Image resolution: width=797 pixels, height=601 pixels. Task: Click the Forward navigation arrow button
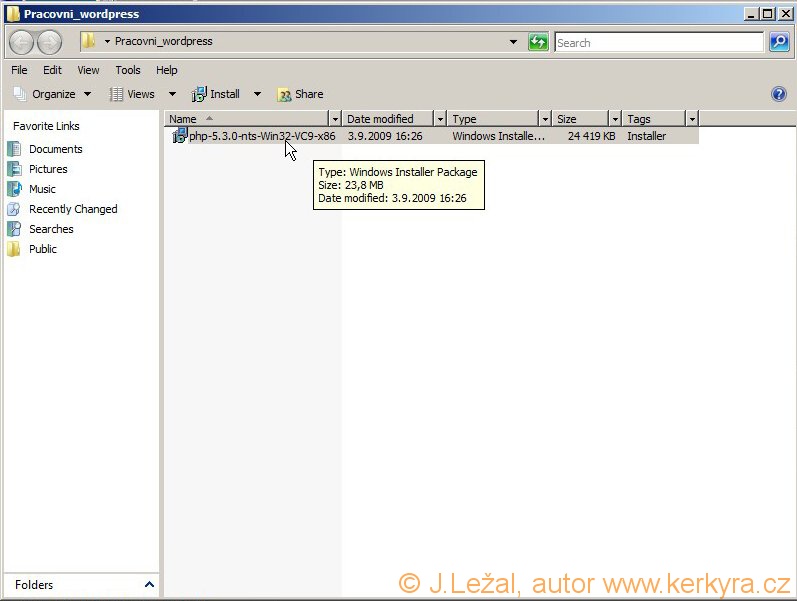pyautogui.click(x=49, y=42)
